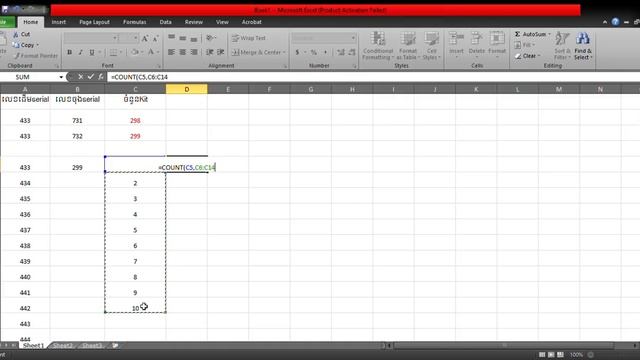Open the Font name combo box
This screenshot has width=640, height=360.
pyautogui.click(x=91, y=38)
